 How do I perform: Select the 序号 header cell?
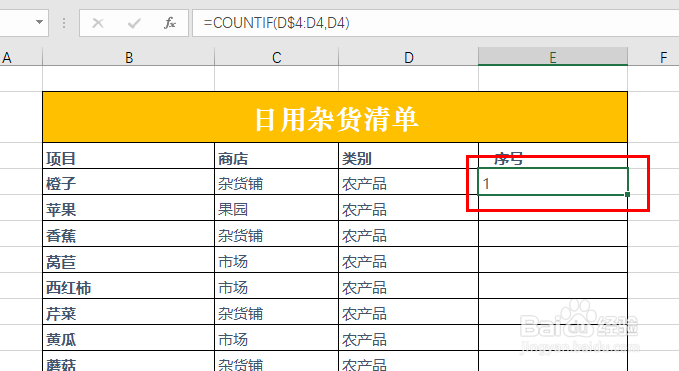[553, 156]
